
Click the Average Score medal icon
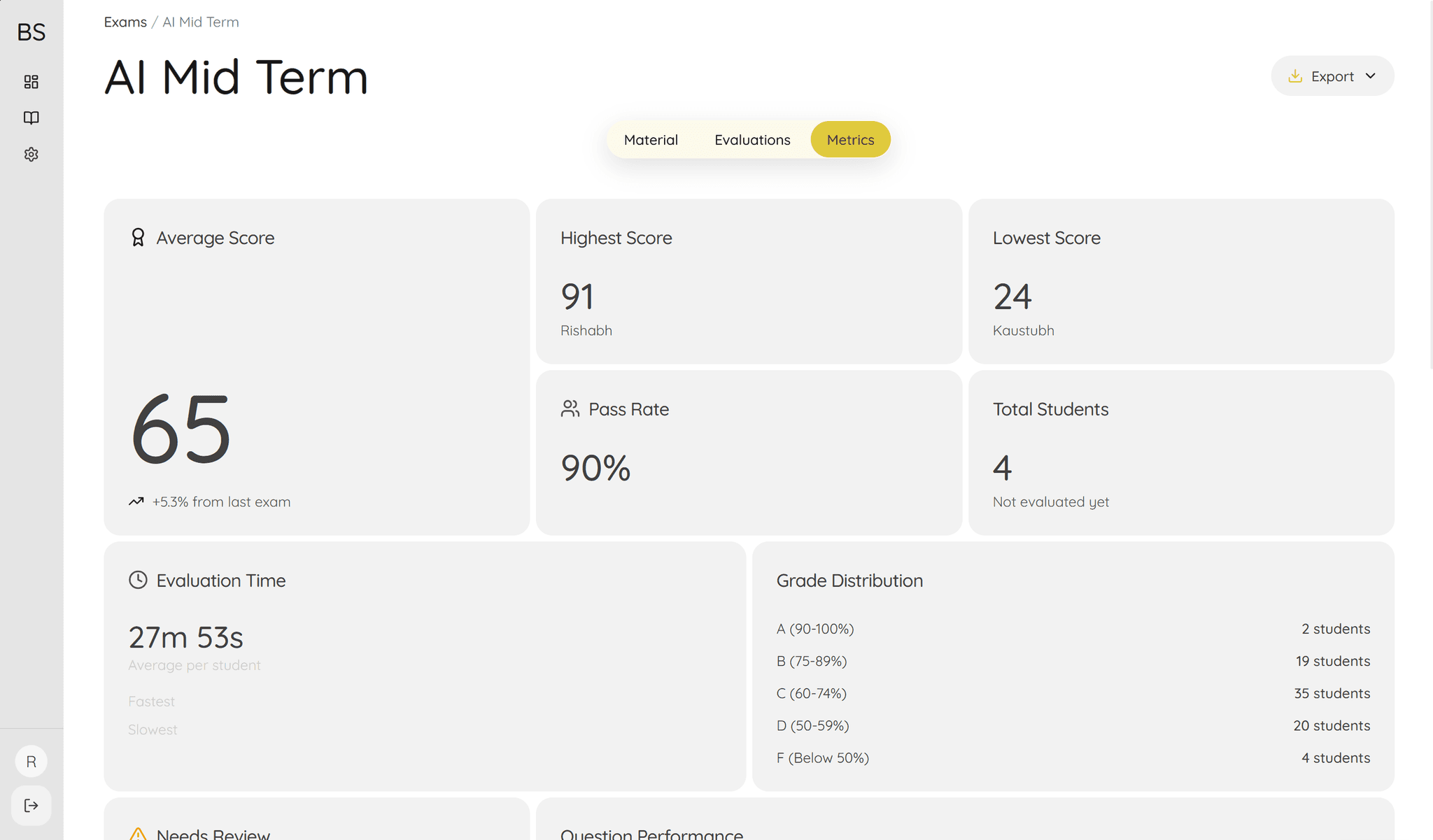pos(137,238)
